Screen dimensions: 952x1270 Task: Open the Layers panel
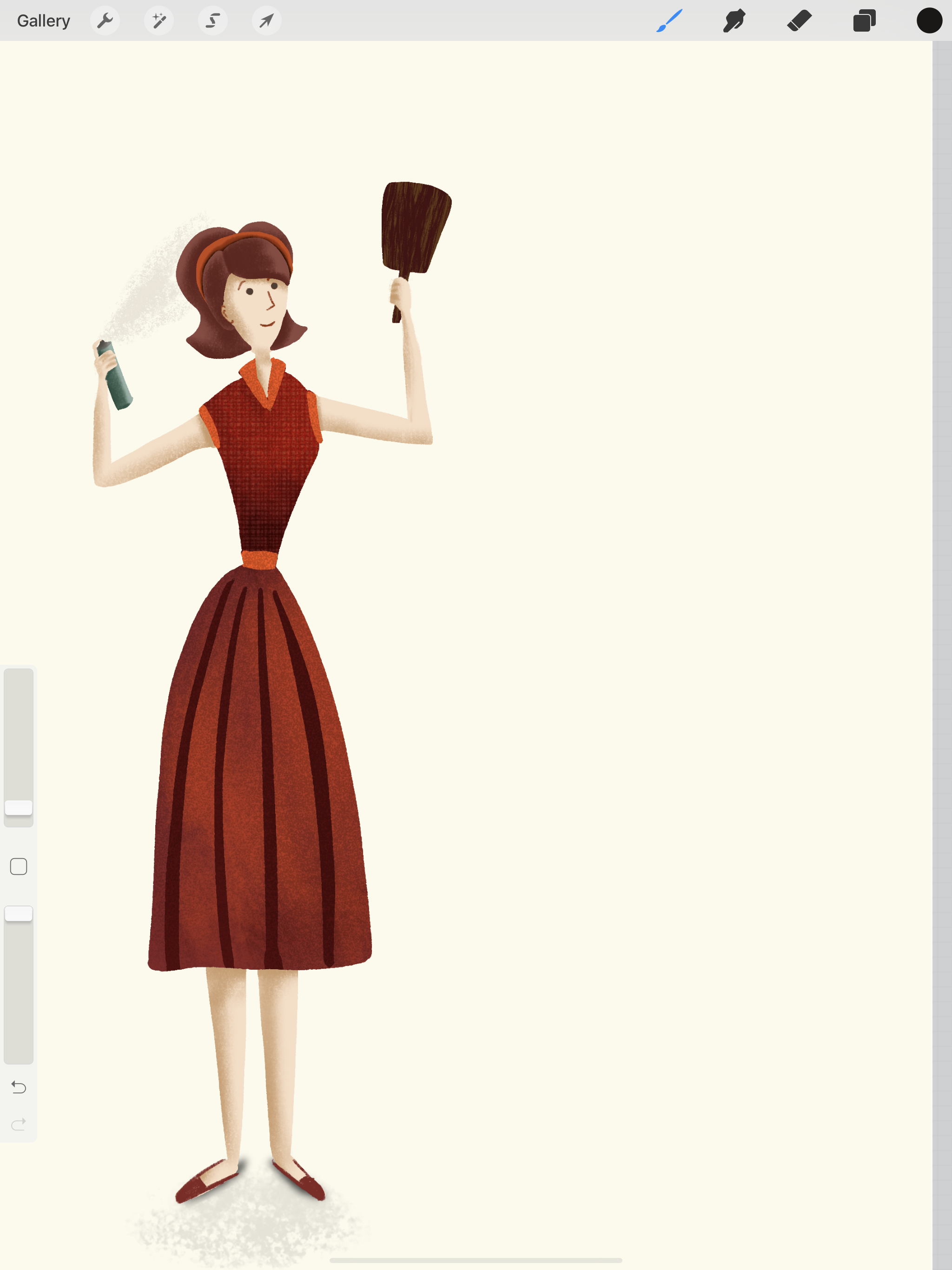pyautogui.click(x=864, y=20)
